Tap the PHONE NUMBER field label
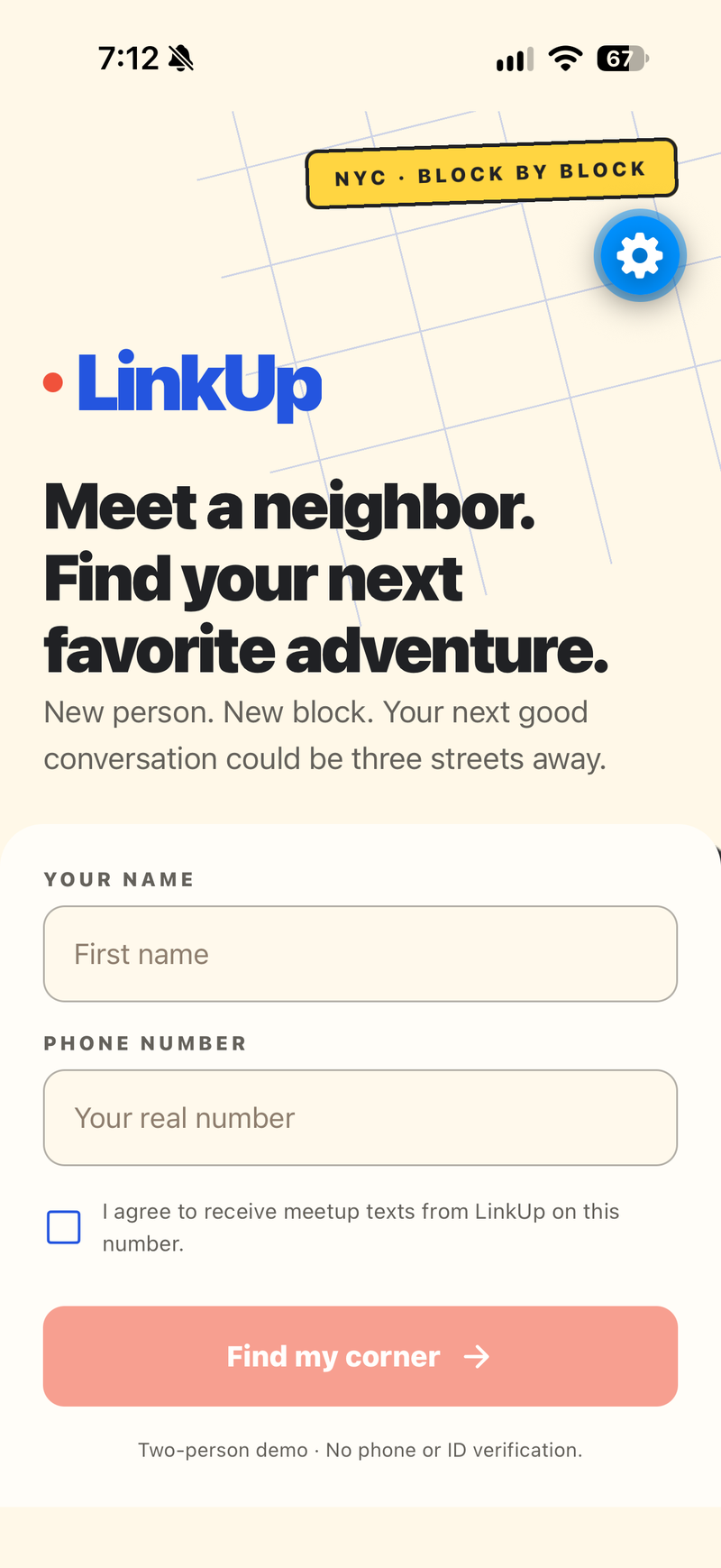 pyautogui.click(x=145, y=1043)
